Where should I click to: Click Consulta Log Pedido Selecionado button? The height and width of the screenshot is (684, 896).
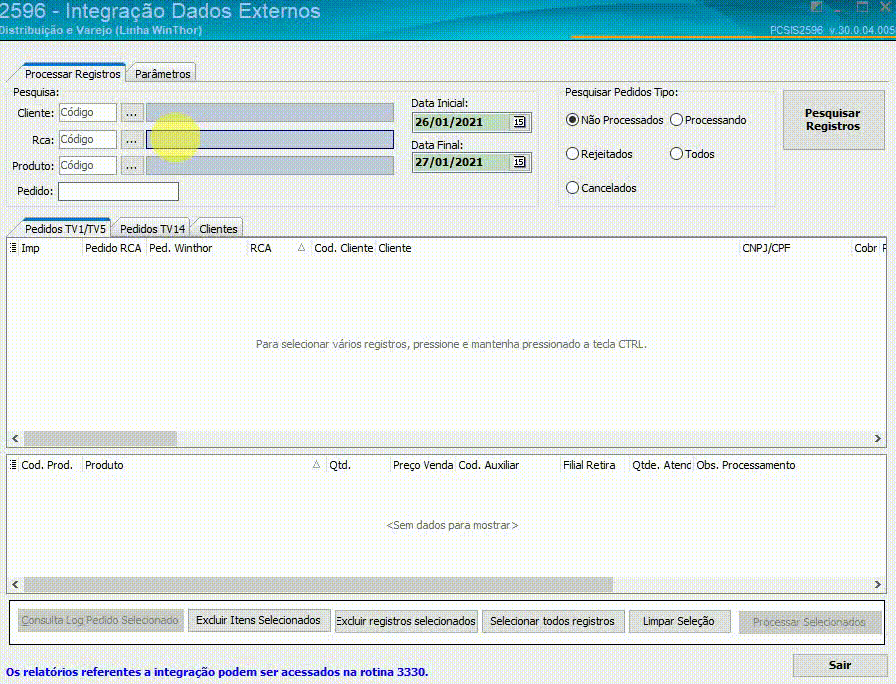(x=100, y=621)
